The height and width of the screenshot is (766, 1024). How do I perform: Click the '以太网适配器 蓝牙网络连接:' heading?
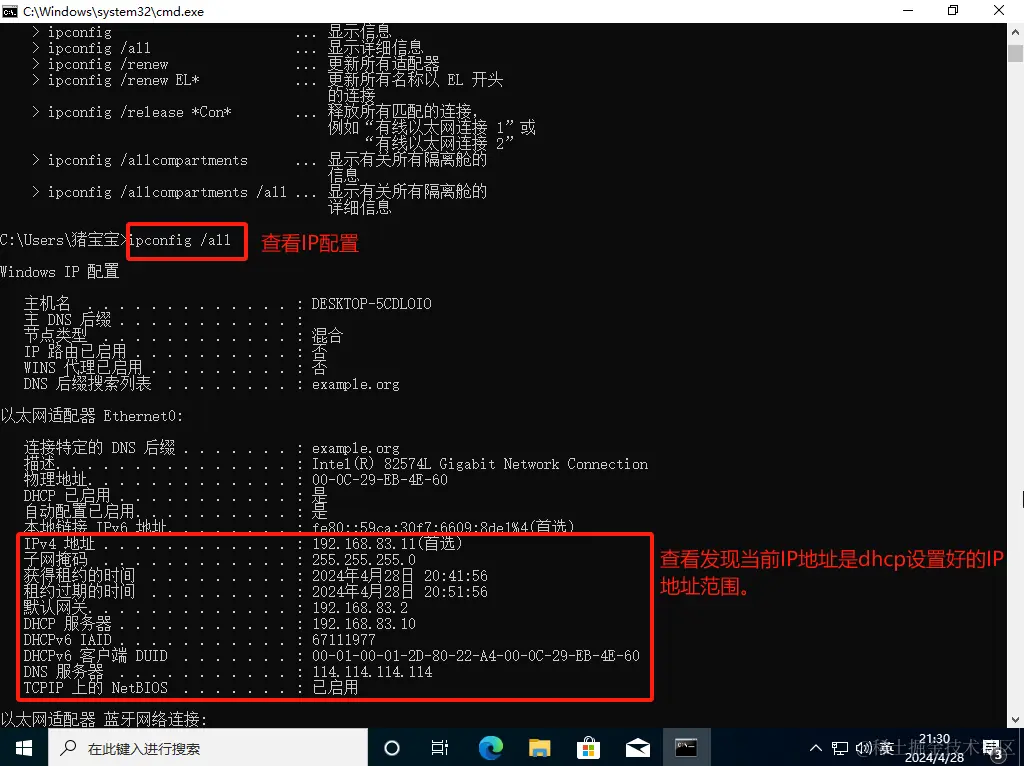pos(104,720)
